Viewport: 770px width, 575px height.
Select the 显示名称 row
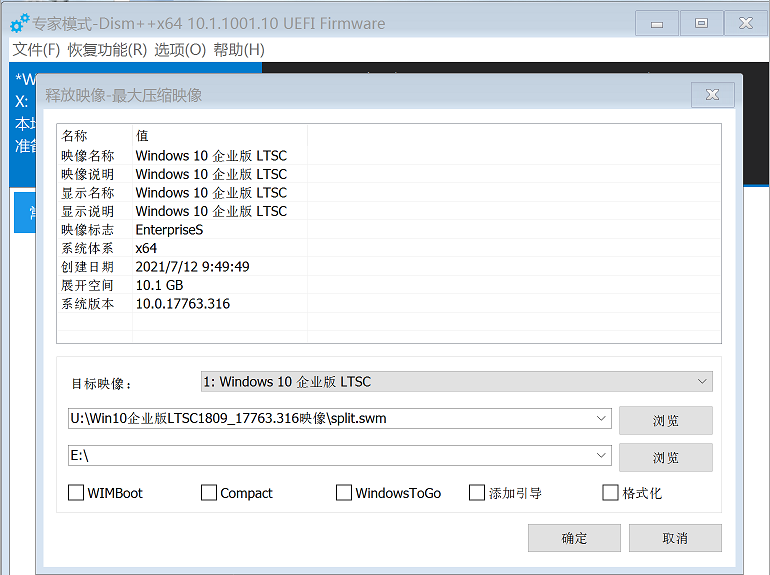389,192
